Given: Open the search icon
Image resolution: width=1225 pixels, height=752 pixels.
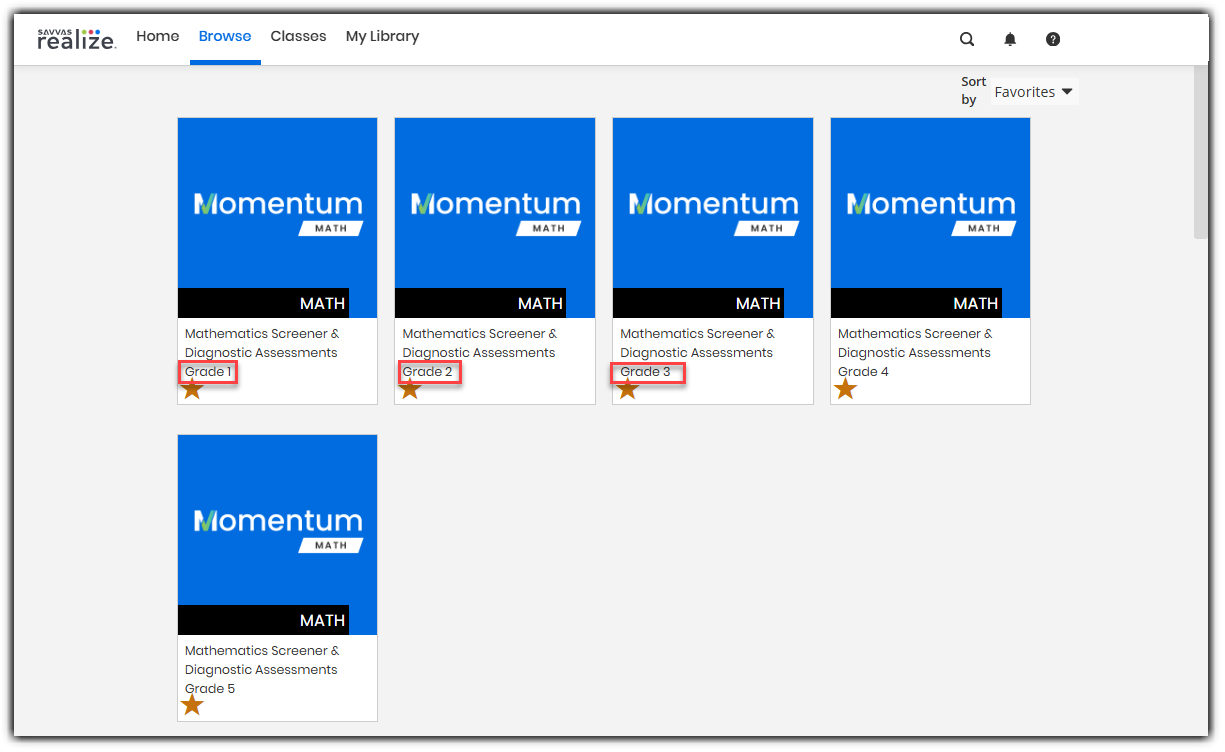Looking at the screenshot, I should [x=966, y=38].
